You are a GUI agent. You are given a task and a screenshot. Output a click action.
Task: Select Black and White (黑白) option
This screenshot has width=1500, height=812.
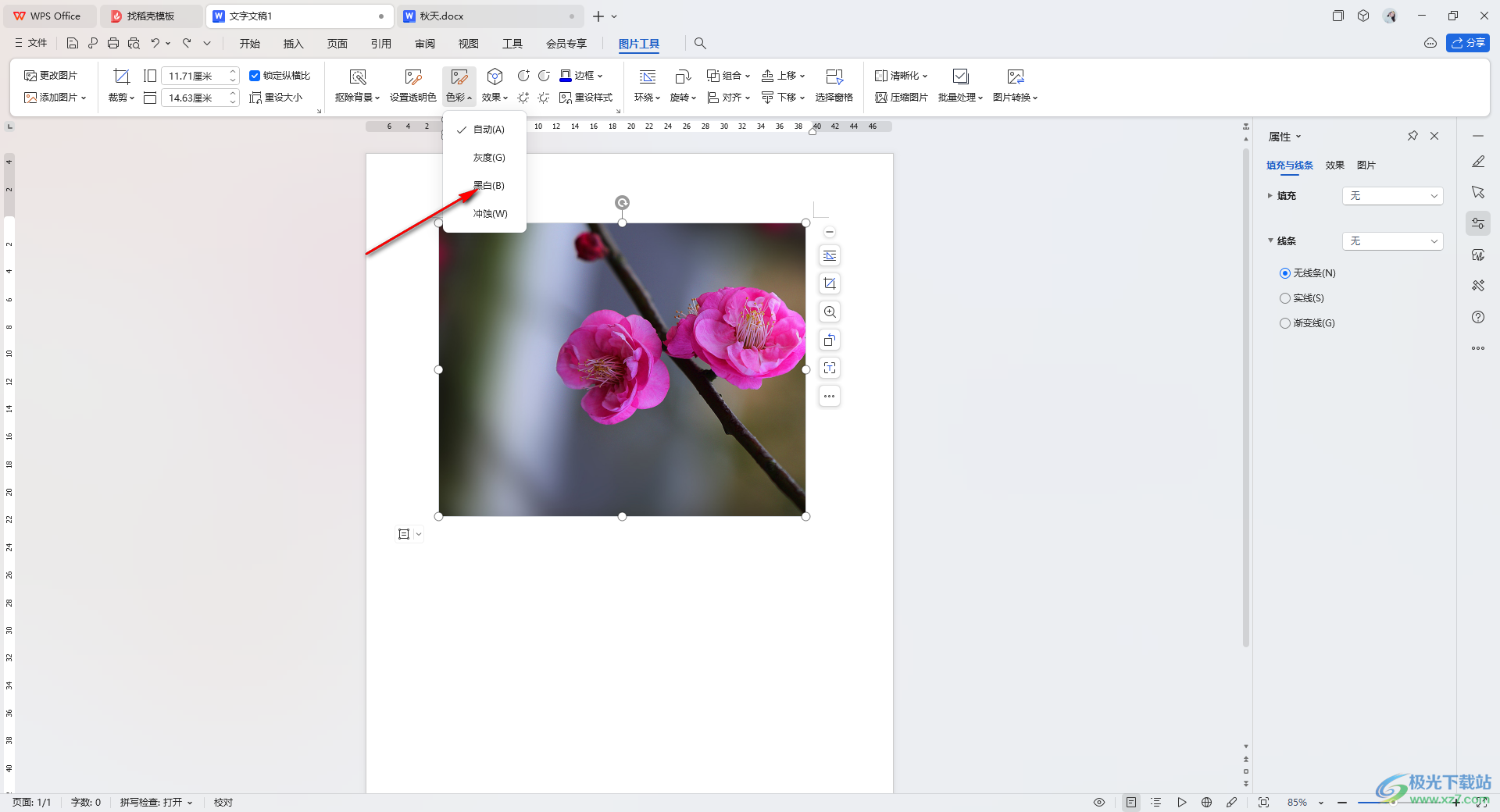click(484, 186)
